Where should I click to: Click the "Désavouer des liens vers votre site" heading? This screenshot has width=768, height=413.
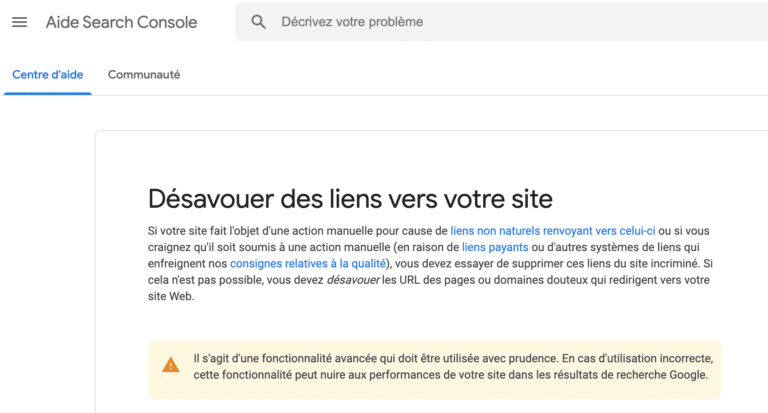350,196
